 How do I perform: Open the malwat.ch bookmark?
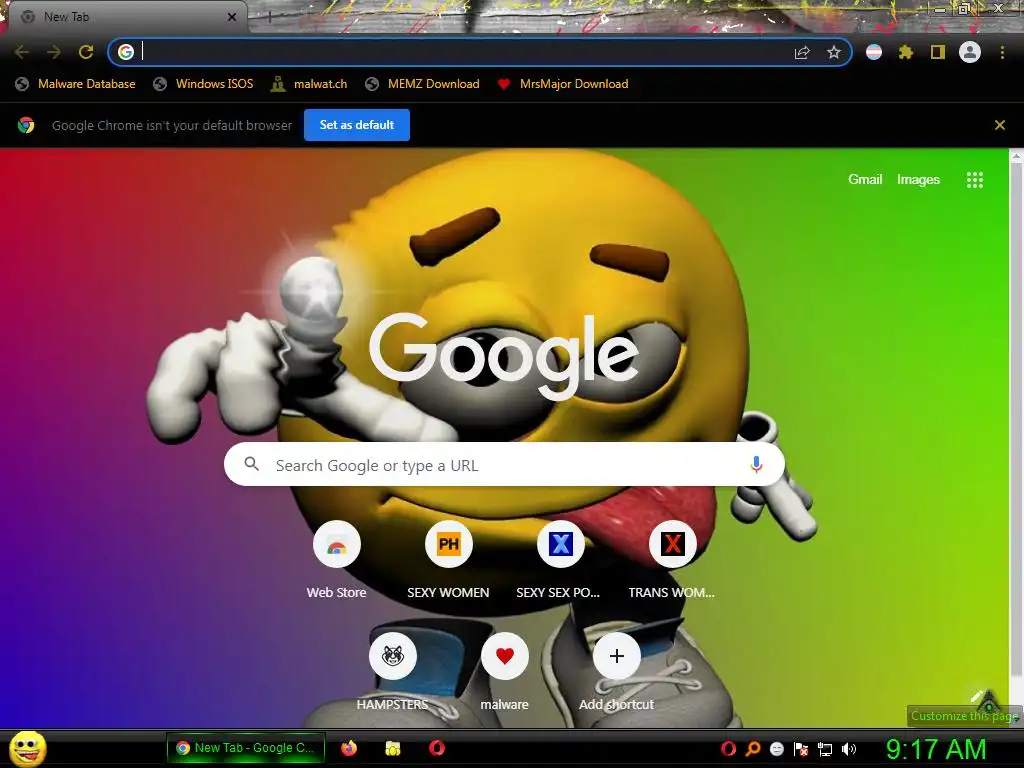point(309,84)
